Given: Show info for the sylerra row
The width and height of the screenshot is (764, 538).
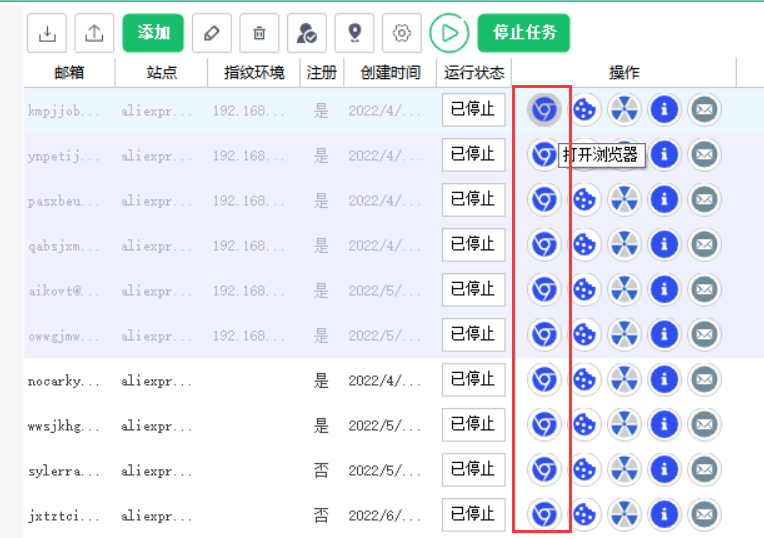Looking at the screenshot, I should pos(664,469).
